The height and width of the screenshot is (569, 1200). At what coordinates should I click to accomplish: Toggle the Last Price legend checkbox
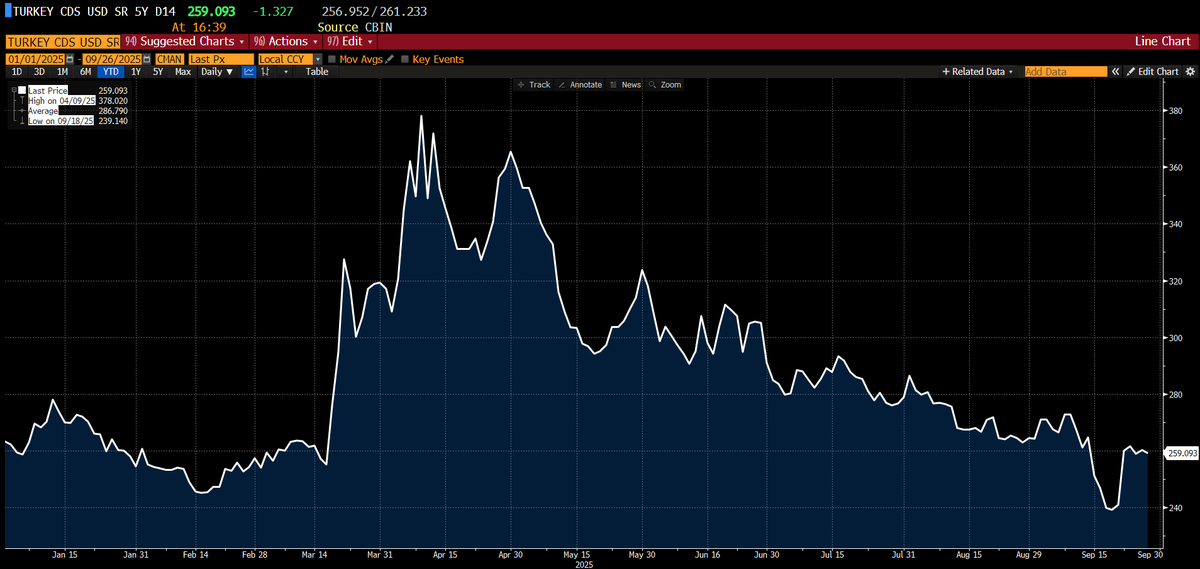pyautogui.click(x=22, y=90)
